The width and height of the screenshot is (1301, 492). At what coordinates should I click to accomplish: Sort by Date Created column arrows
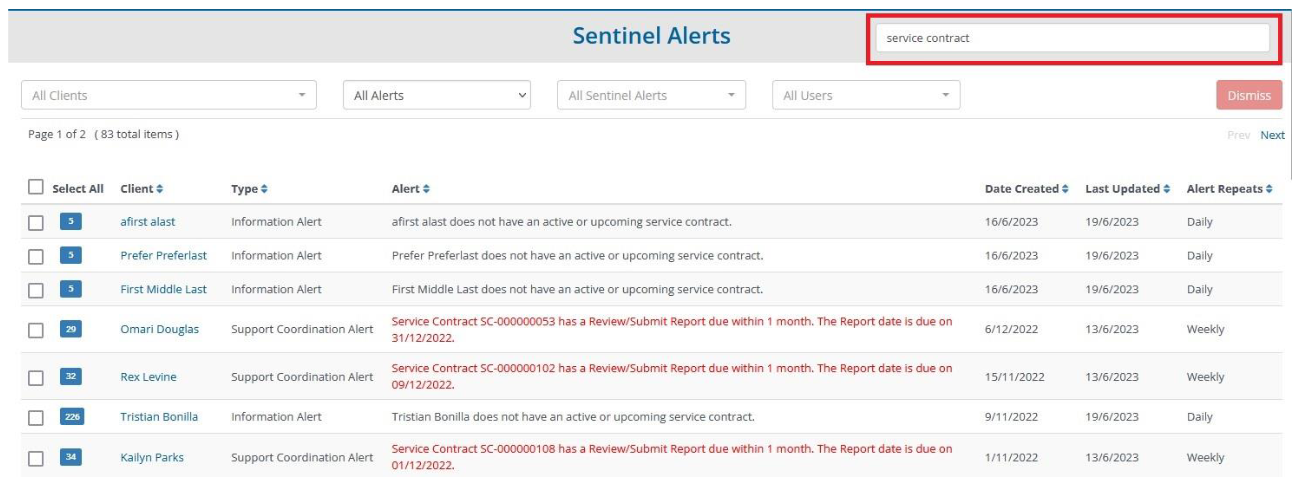[1064, 189]
